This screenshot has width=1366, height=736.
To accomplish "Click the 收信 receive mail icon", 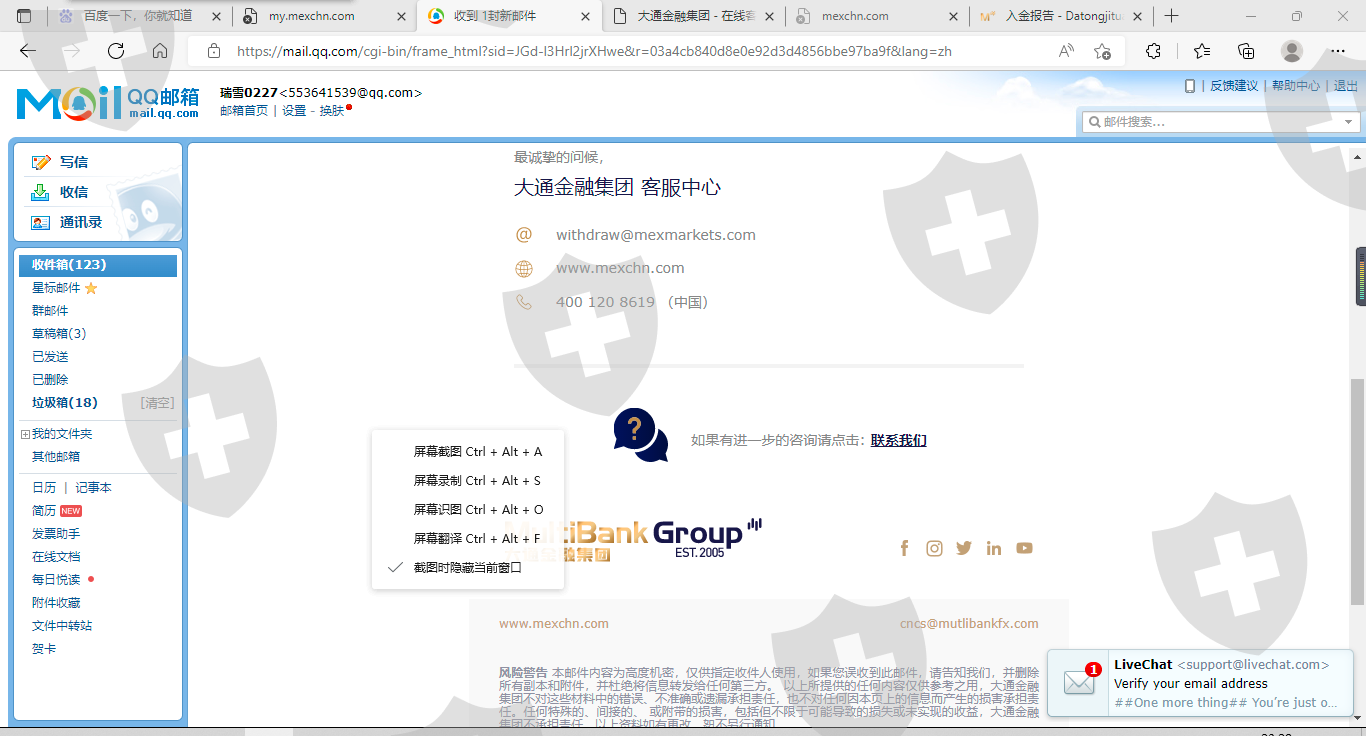I will pos(40,192).
